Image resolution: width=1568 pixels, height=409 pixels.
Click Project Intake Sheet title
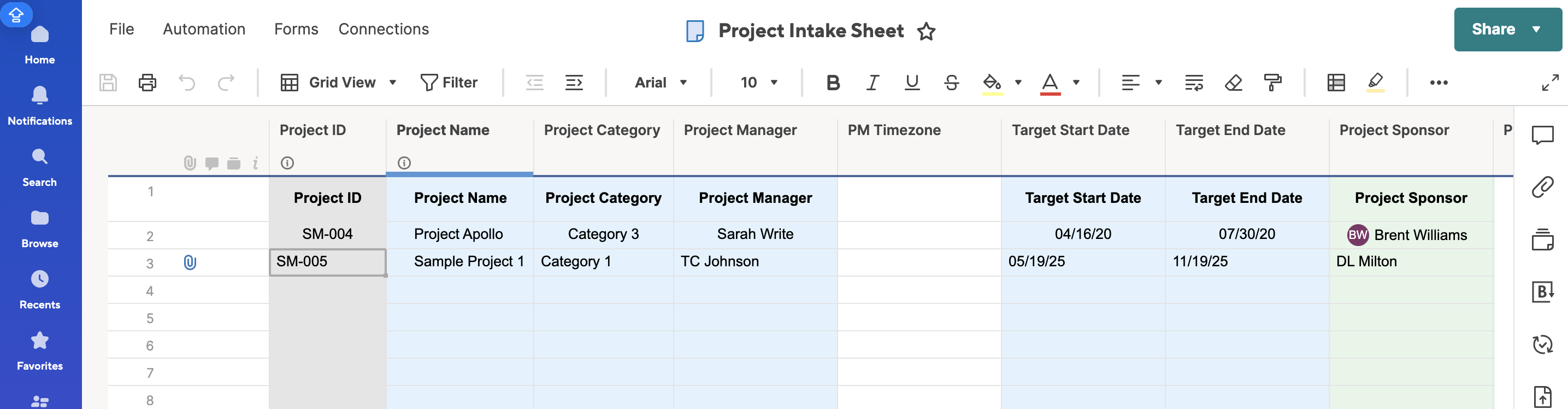click(811, 31)
